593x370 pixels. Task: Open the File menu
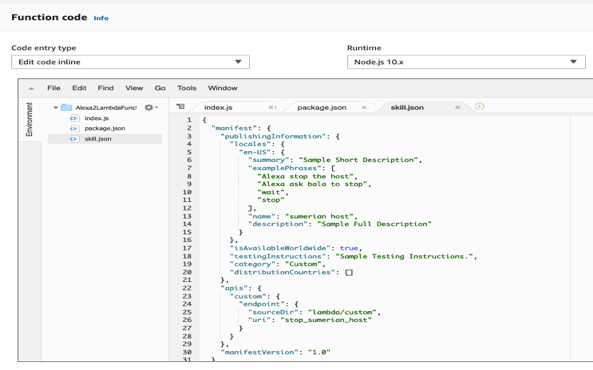click(54, 88)
